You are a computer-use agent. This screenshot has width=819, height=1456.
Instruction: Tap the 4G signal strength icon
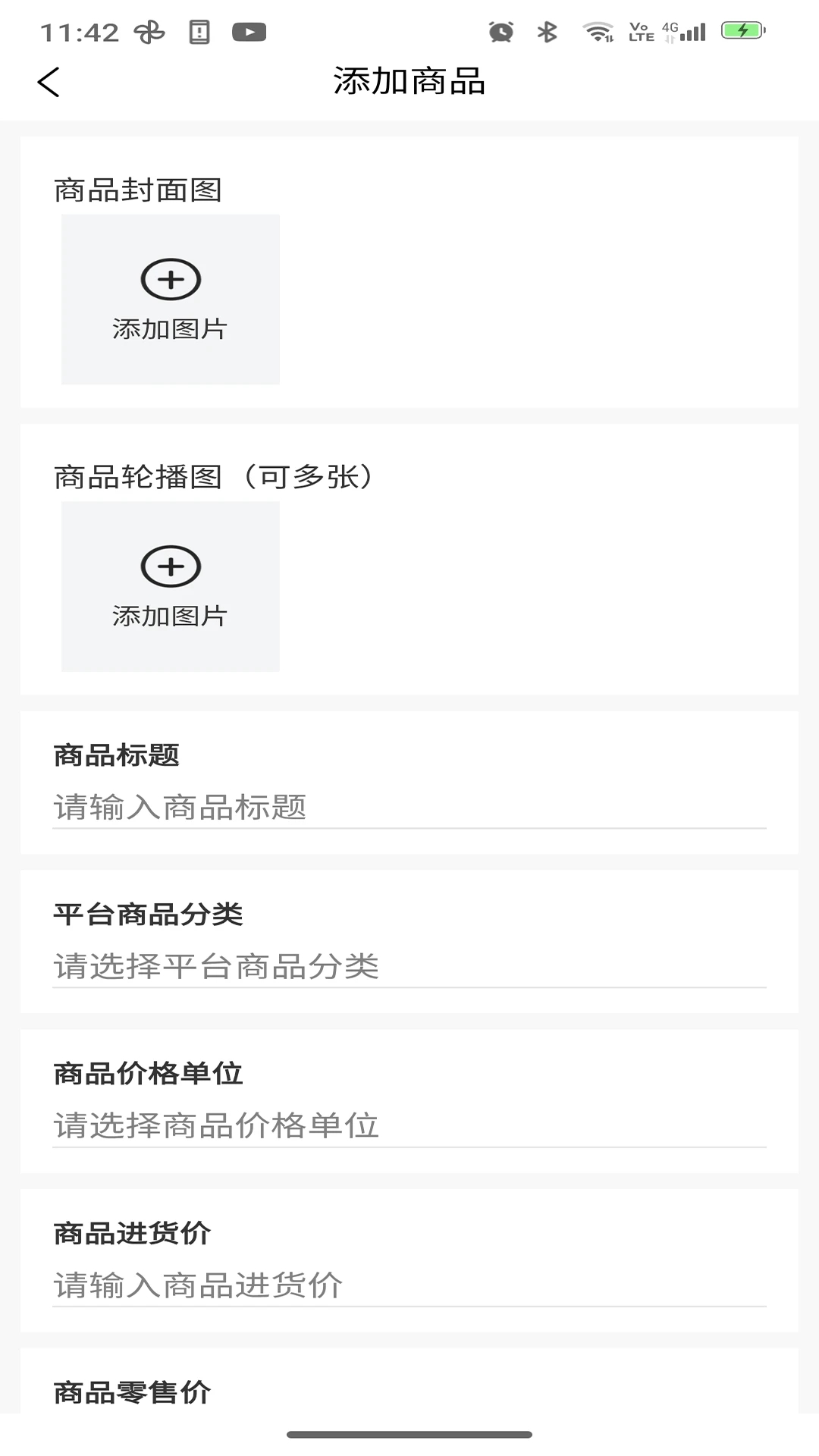tap(685, 32)
